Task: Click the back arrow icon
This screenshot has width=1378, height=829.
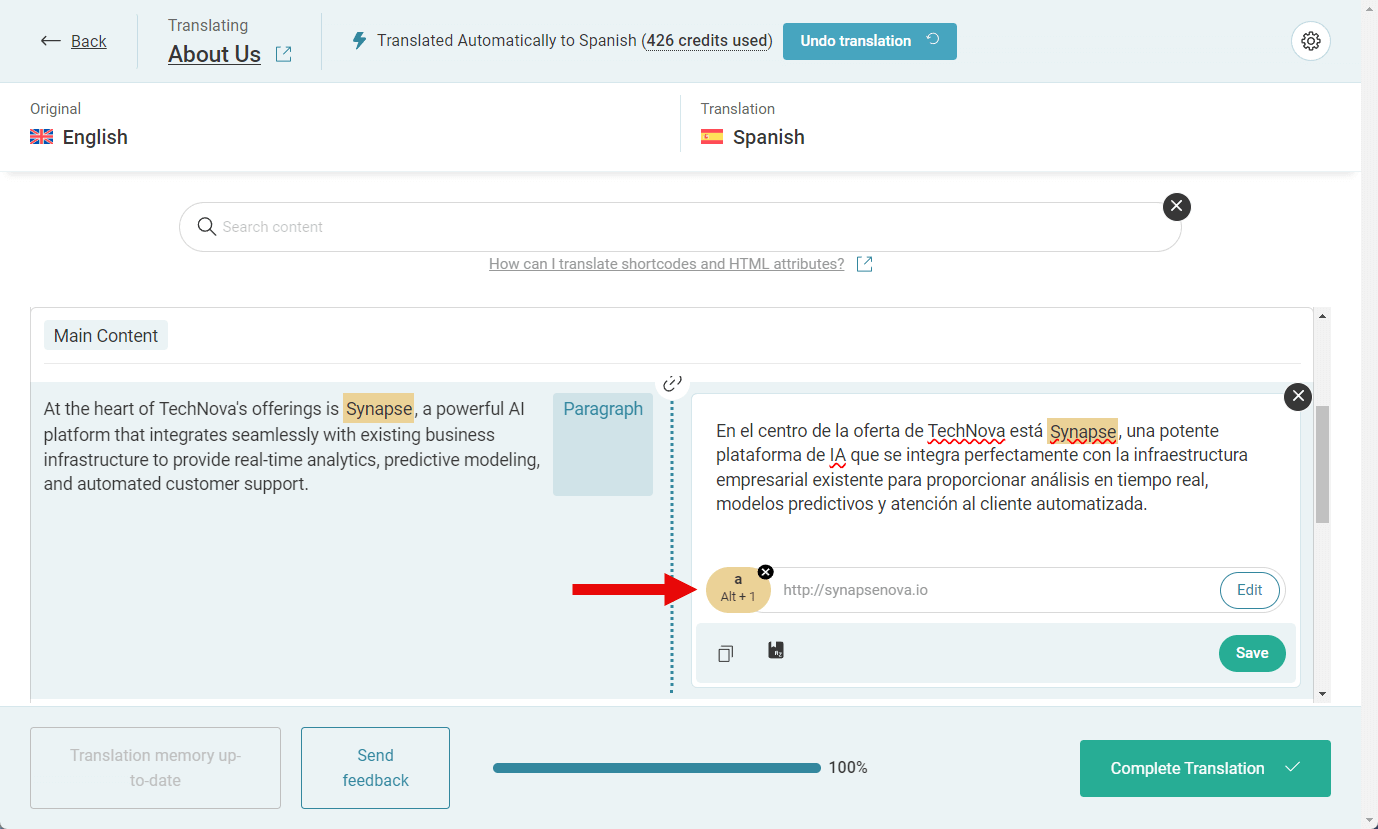Action: [x=51, y=41]
